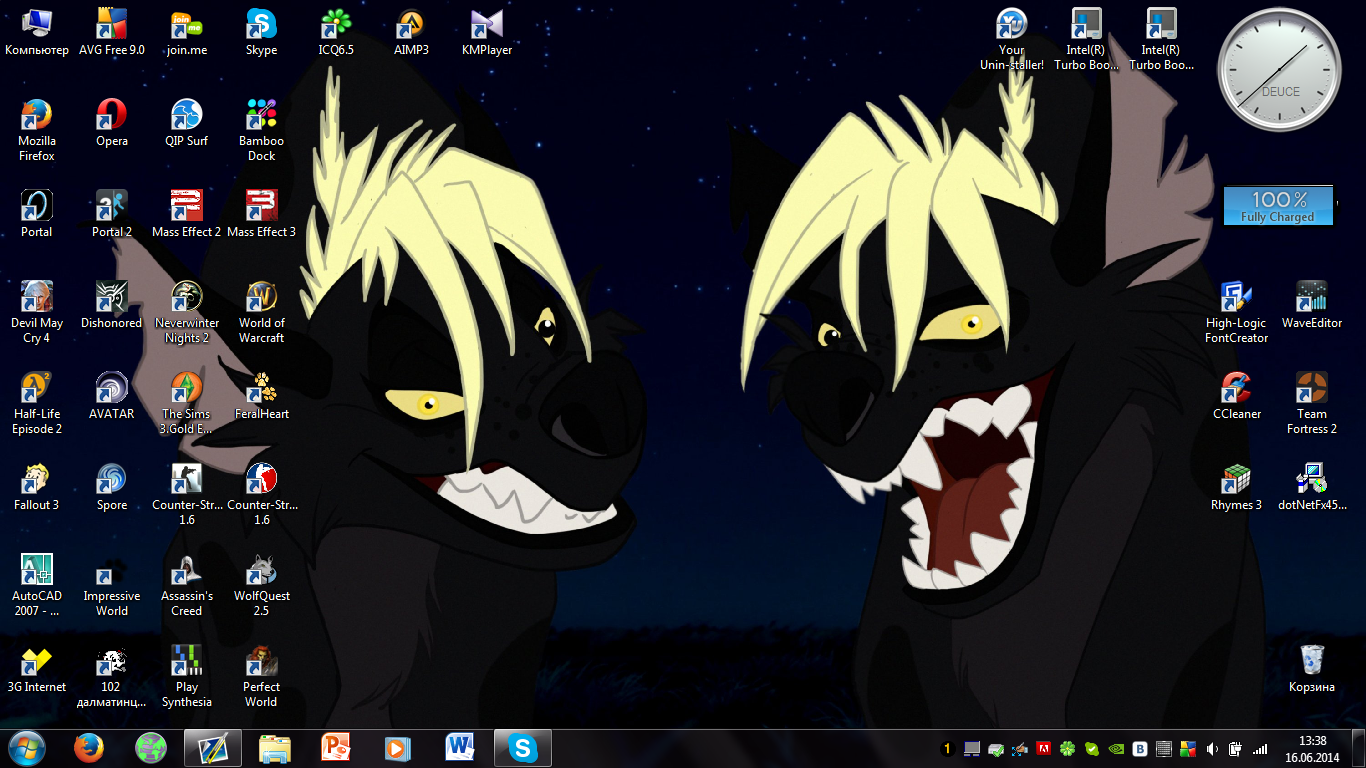Open the Opera browser shortcut

(x=112, y=123)
